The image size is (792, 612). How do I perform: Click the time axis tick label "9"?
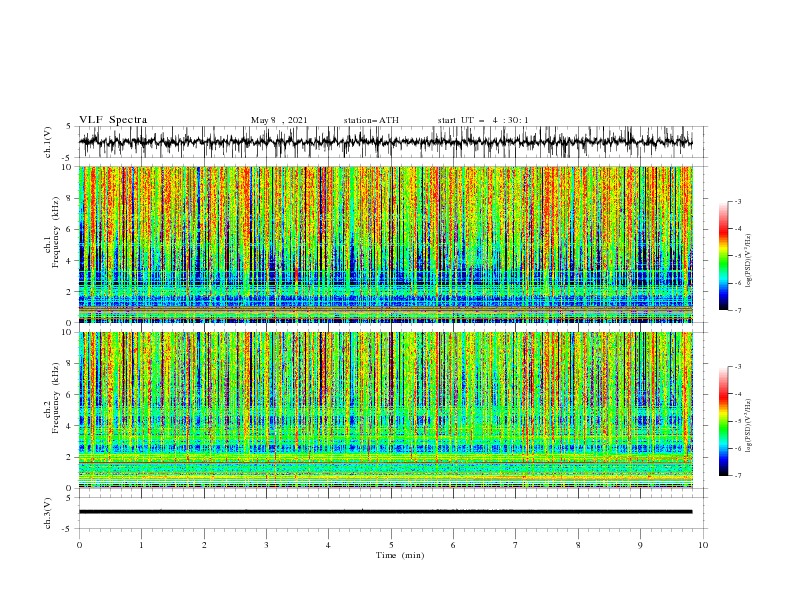(640, 545)
